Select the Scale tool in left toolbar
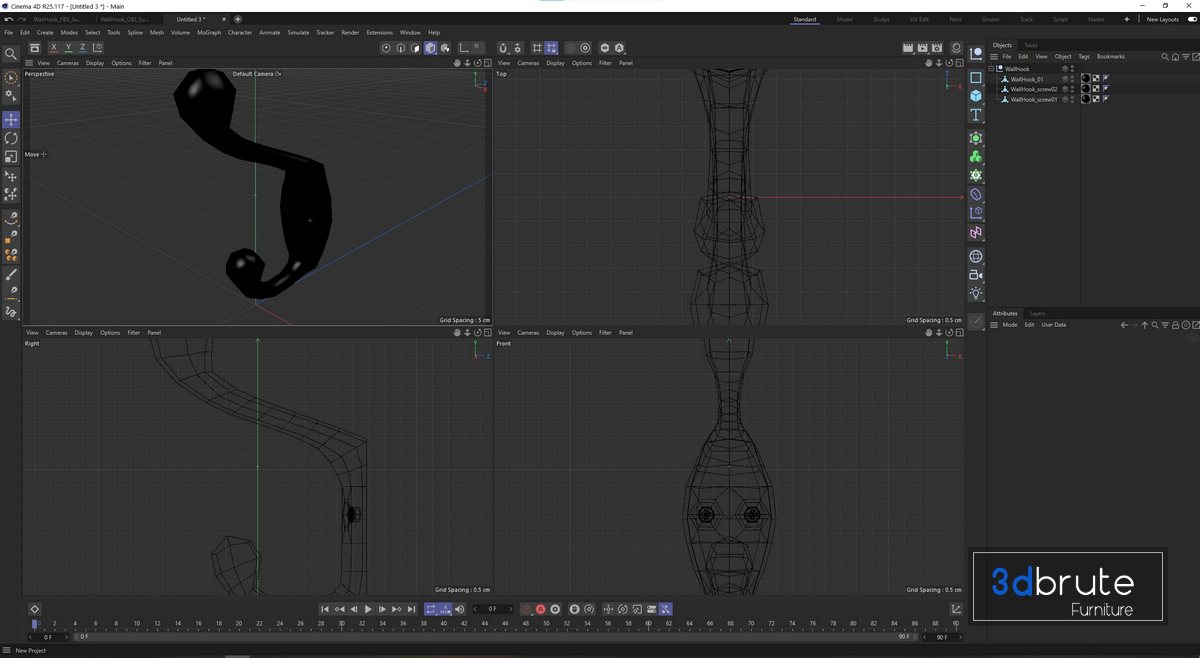 [x=11, y=157]
